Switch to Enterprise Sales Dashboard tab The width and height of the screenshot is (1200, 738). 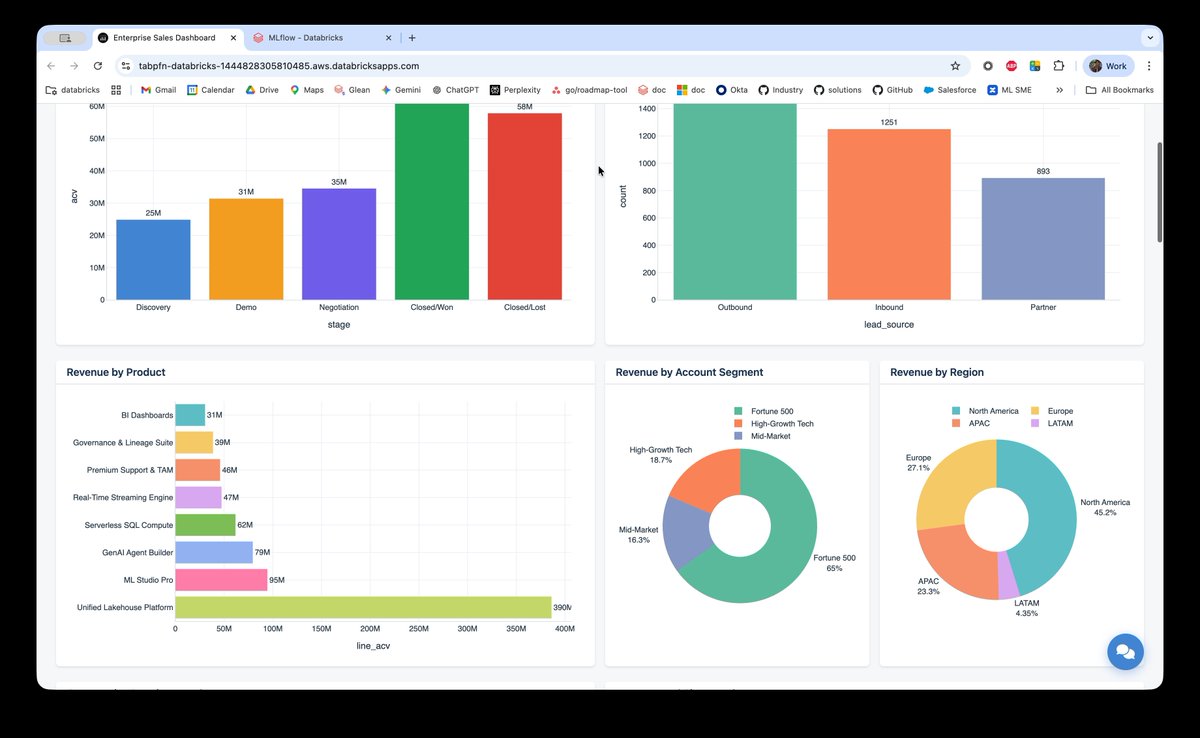point(166,38)
